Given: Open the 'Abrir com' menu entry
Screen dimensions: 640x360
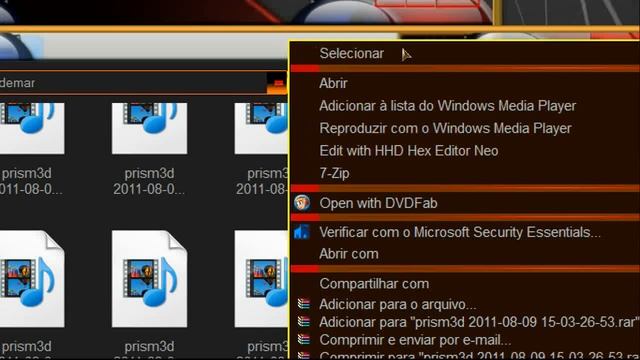Looking at the screenshot, I should click(x=349, y=254).
